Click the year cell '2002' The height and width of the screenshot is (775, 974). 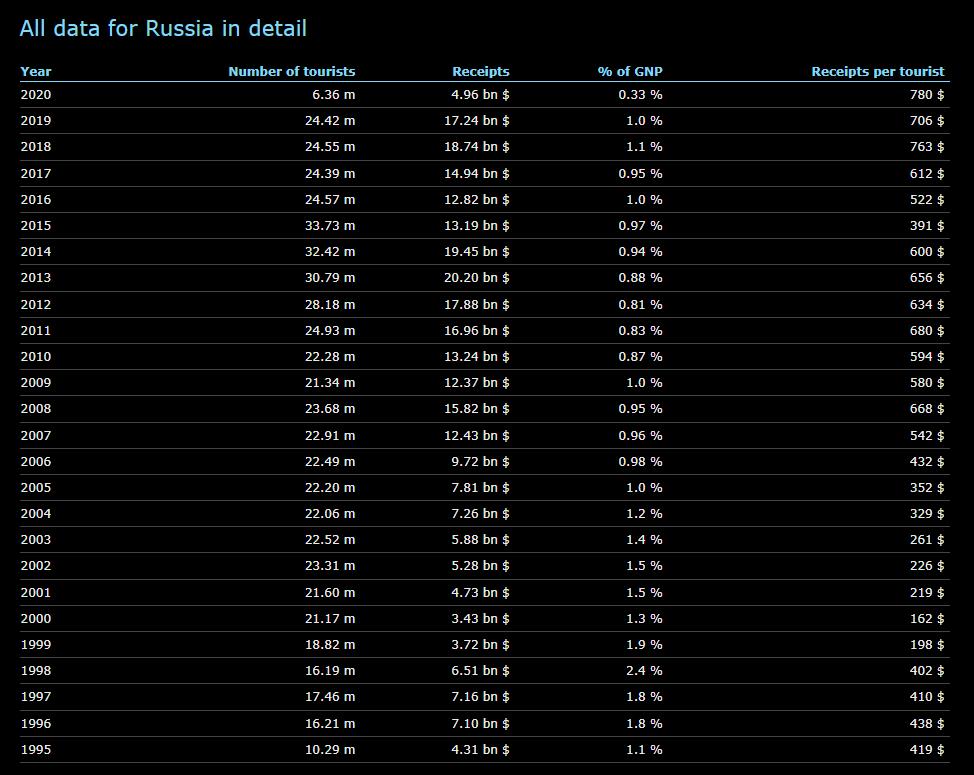(36, 566)
